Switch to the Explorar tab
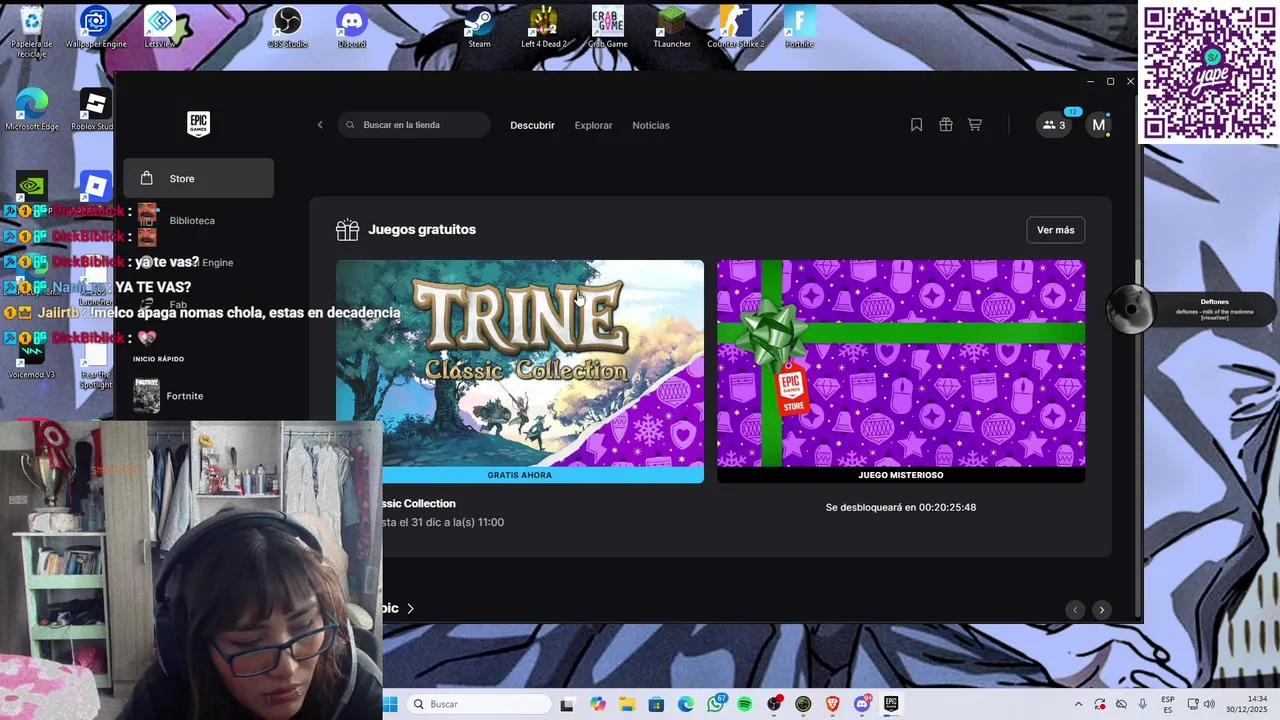 pyautogui.click(x=593, y=125)
